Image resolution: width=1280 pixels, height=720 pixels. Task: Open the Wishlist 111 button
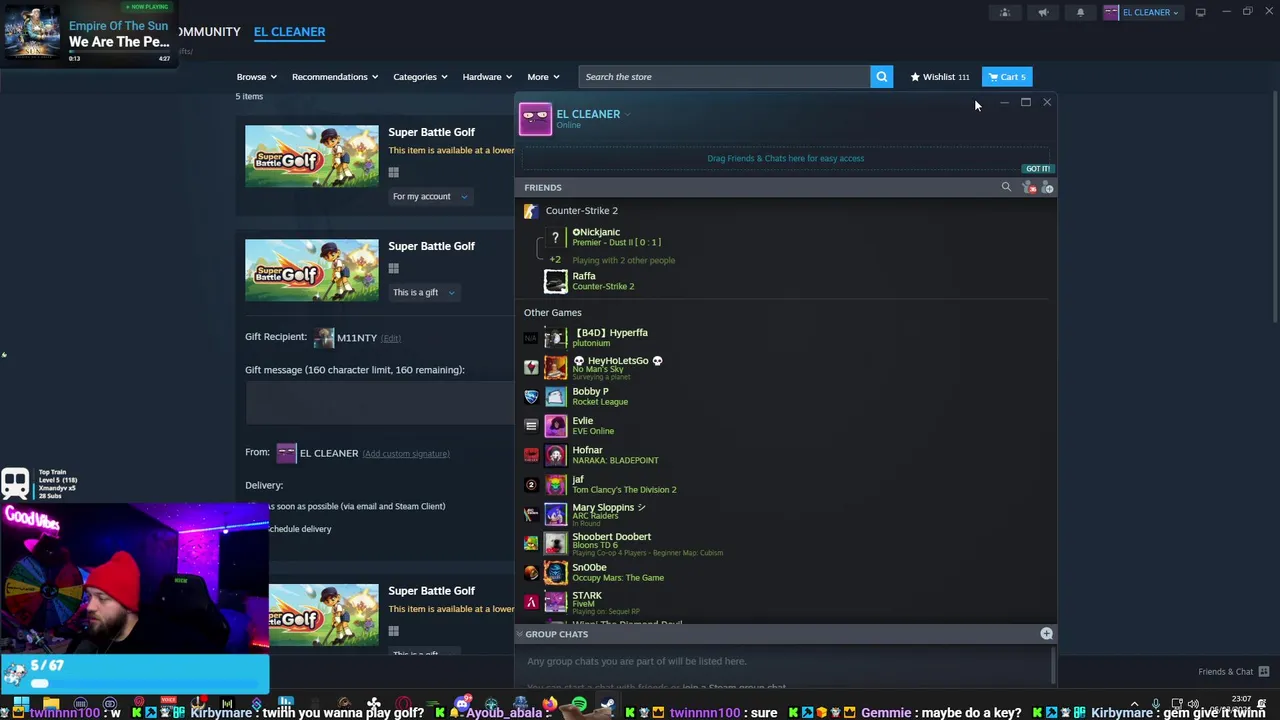pyautogui.click(x=939, y=77)
